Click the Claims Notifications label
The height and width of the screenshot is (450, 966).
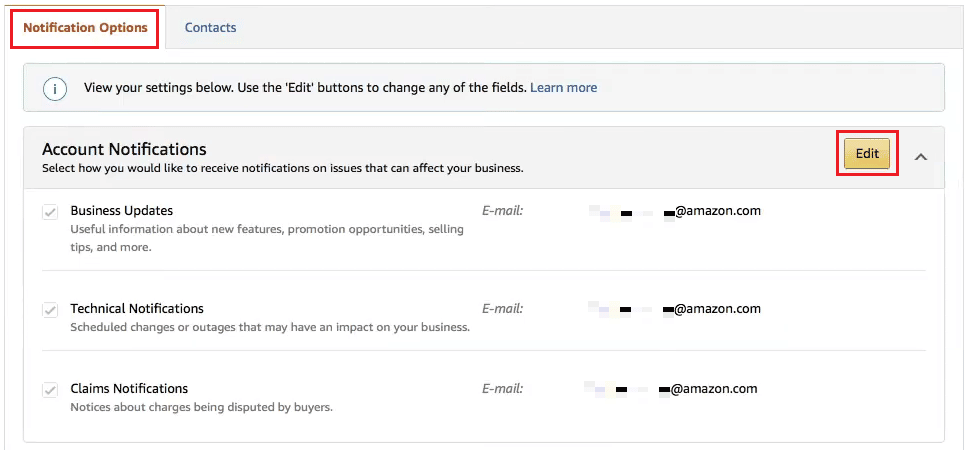click(129, 389)
